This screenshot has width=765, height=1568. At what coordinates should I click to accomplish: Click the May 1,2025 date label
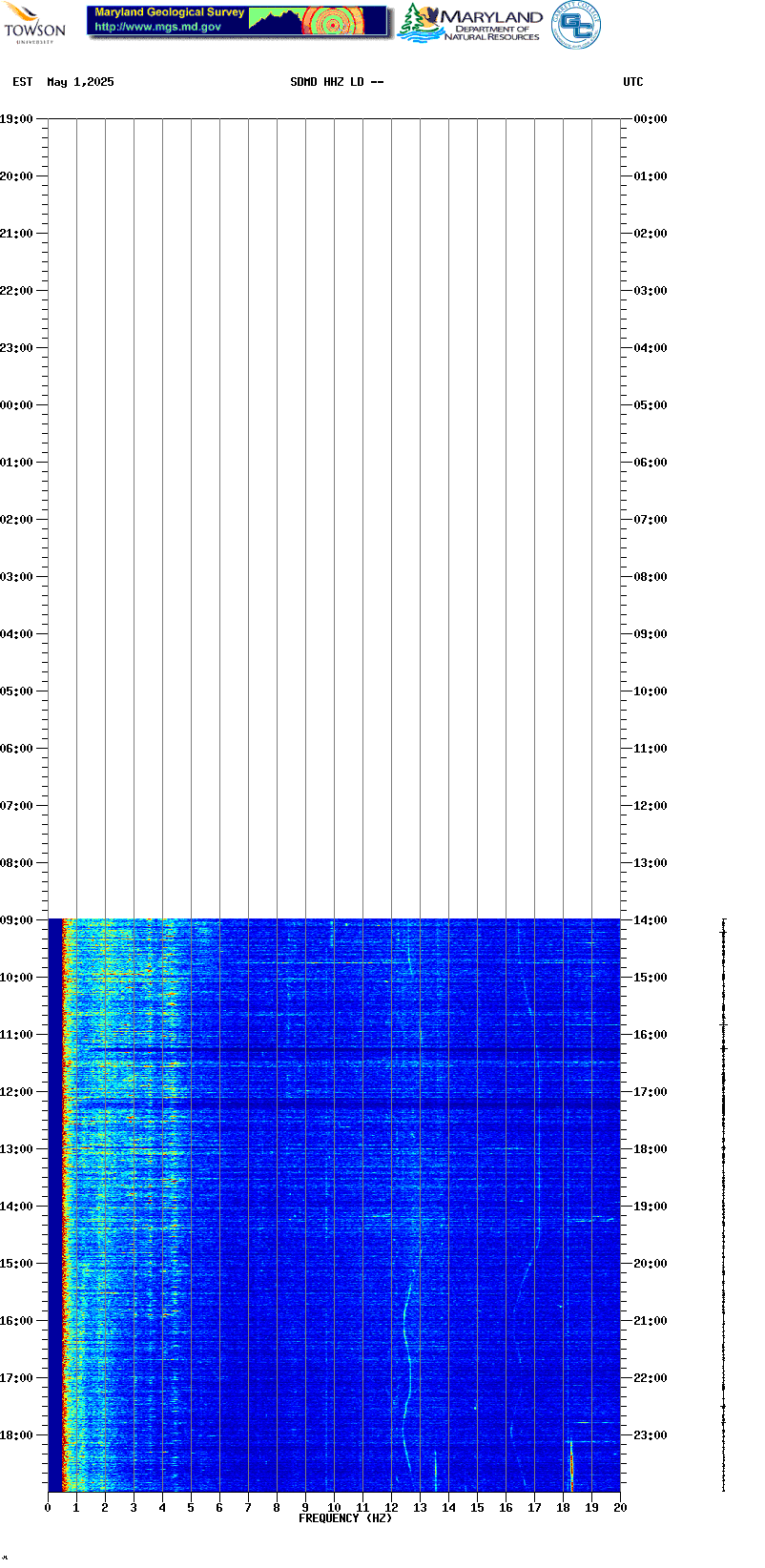80,82
